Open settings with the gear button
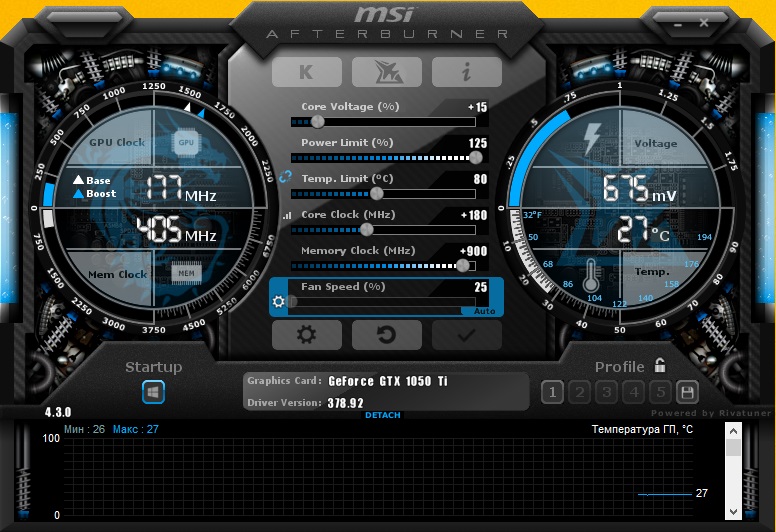Screen dimensions: 776x532 pos(307,335)
